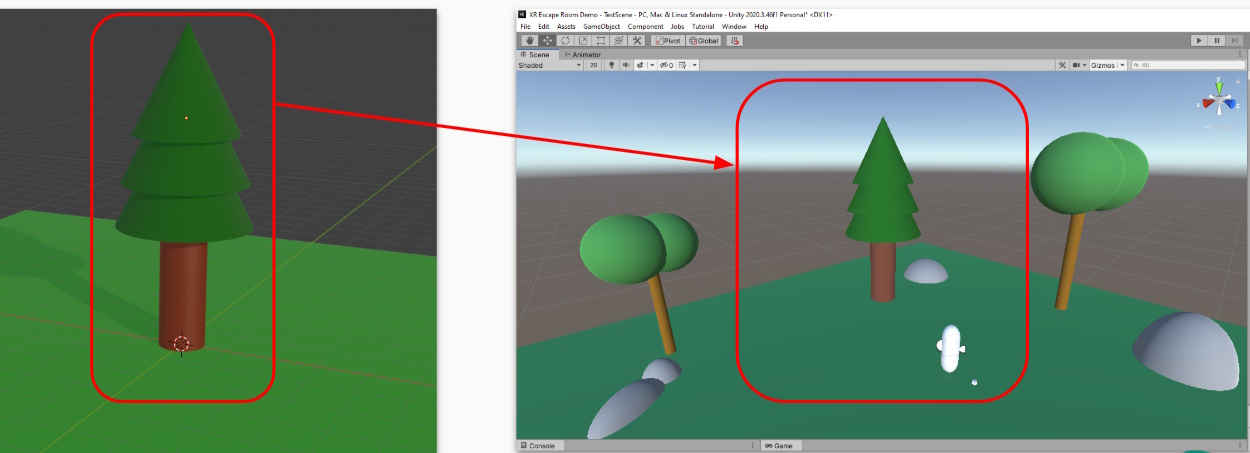Click the scene search field
The height and width of the screenshot is (453, 1250).
pos(1188,65)
